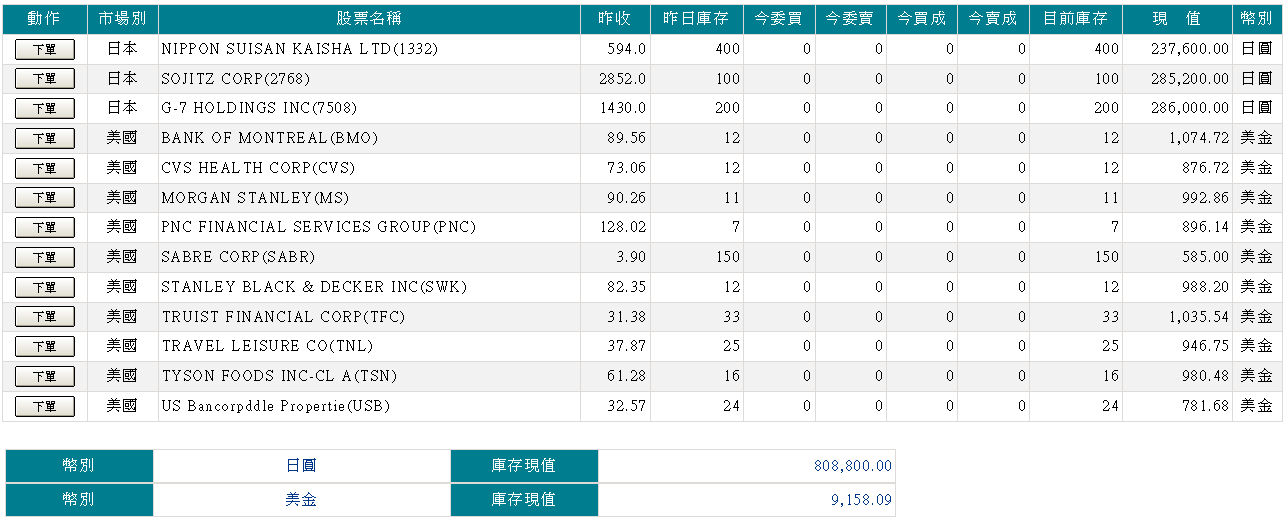Screen dimensions: 1288x520
Task: Click closing price 89.56
Action: click(x=627, y=138)
